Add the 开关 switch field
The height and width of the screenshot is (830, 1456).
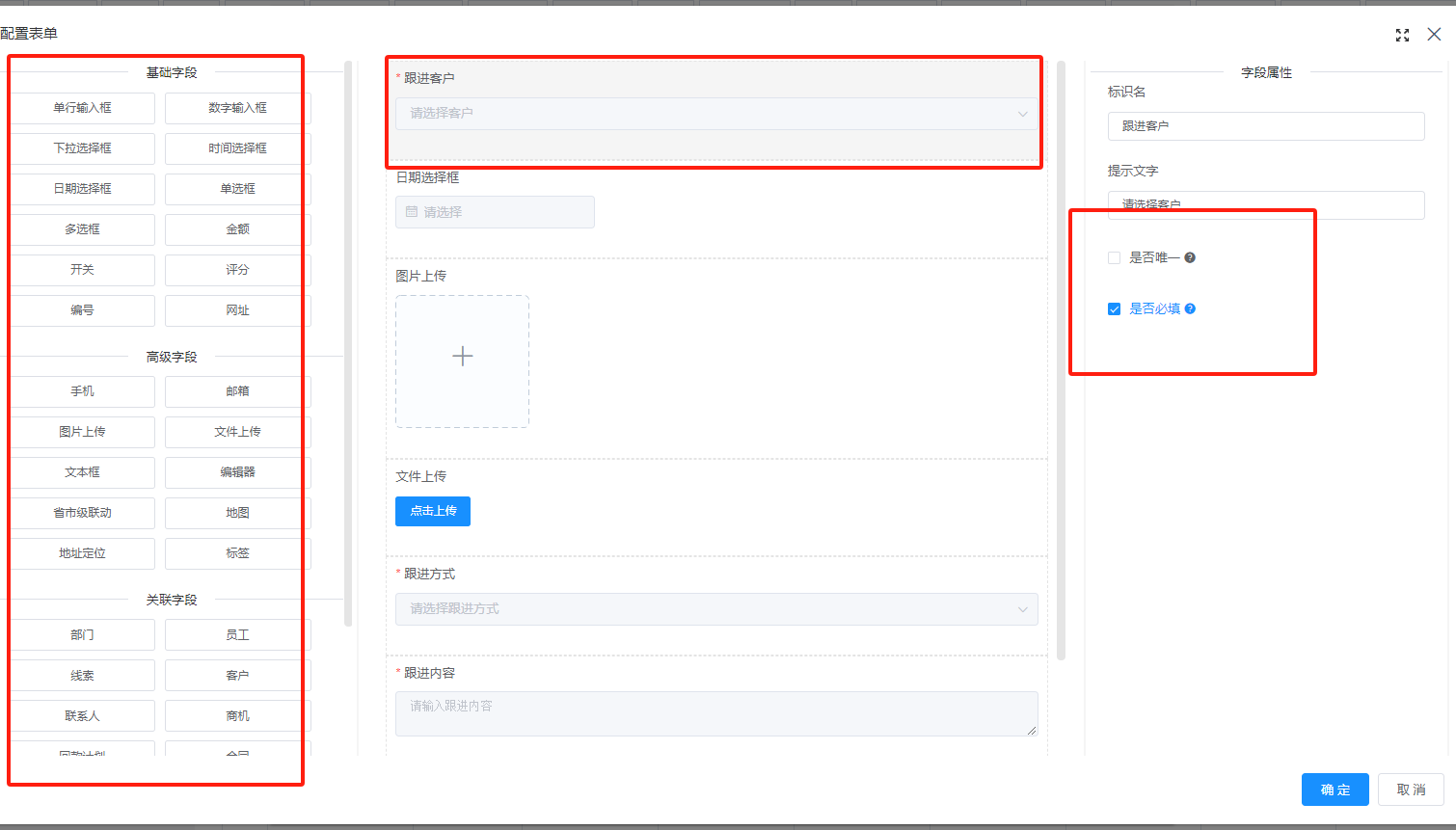point(83,270)
